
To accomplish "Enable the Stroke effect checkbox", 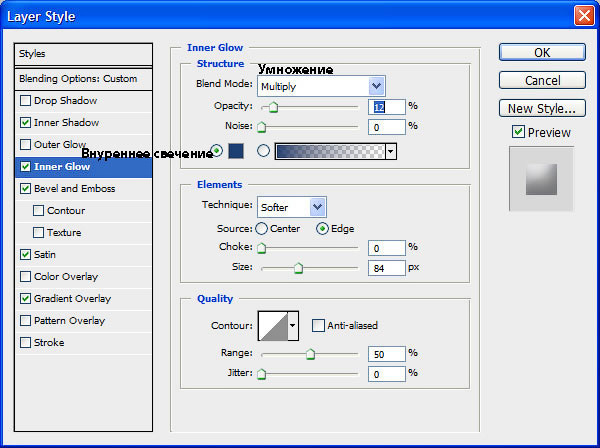I will tap(25, 342).
